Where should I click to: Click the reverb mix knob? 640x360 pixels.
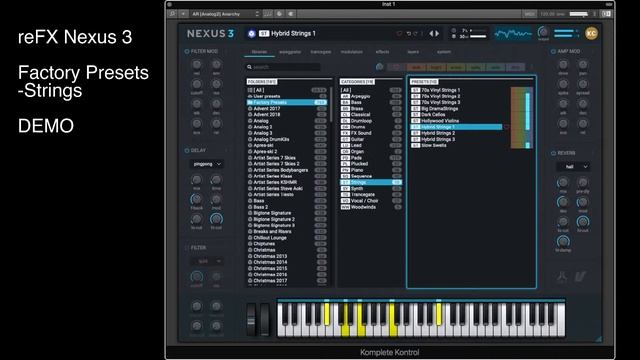click(563, 182)
